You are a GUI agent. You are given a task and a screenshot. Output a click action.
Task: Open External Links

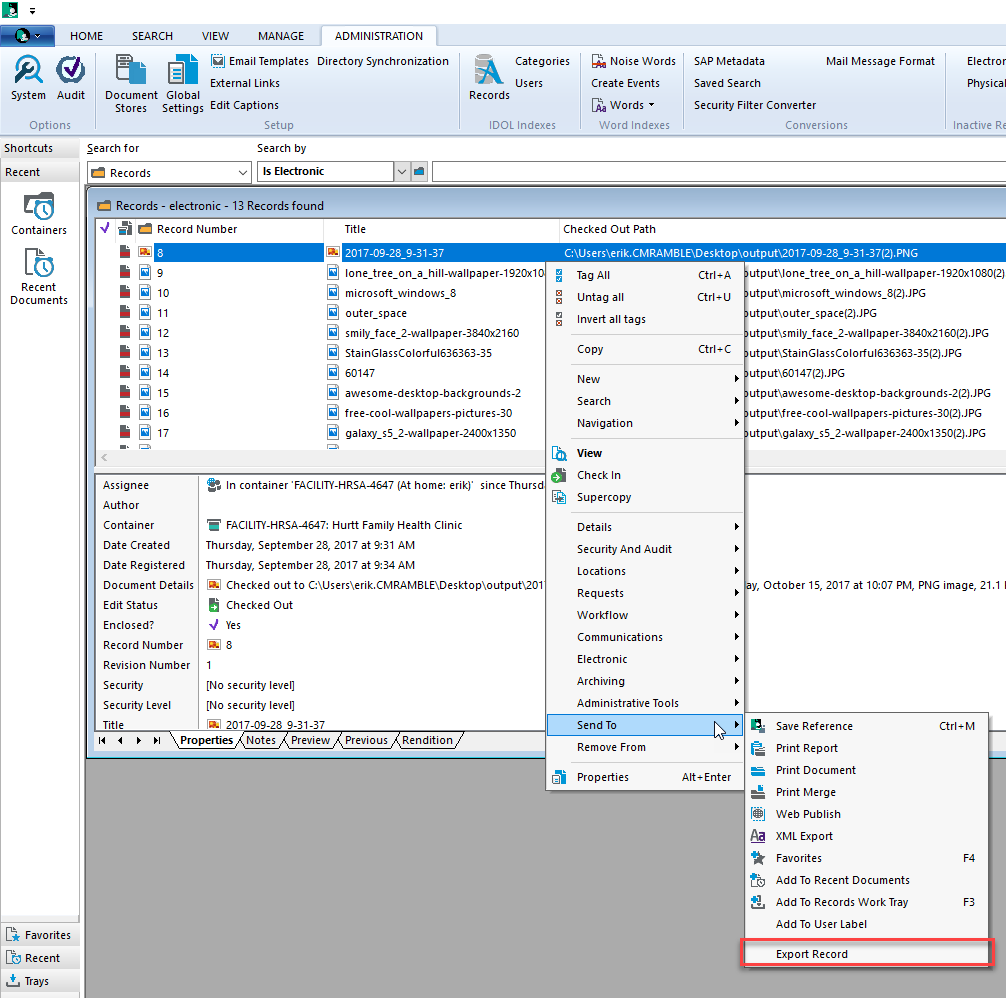[245, 83]
